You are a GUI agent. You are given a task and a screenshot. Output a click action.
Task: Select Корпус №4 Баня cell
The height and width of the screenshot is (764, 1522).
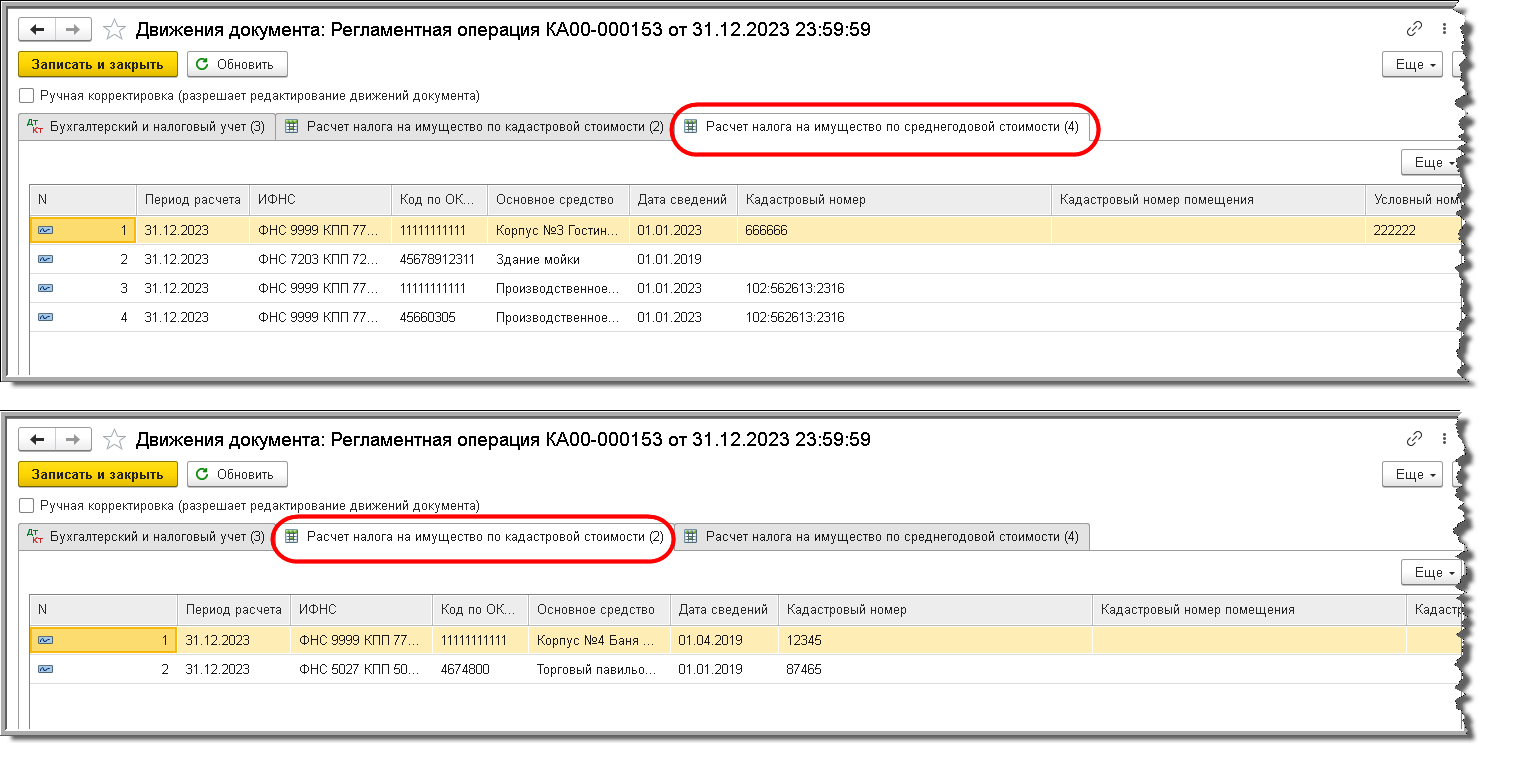pos(598,640)
